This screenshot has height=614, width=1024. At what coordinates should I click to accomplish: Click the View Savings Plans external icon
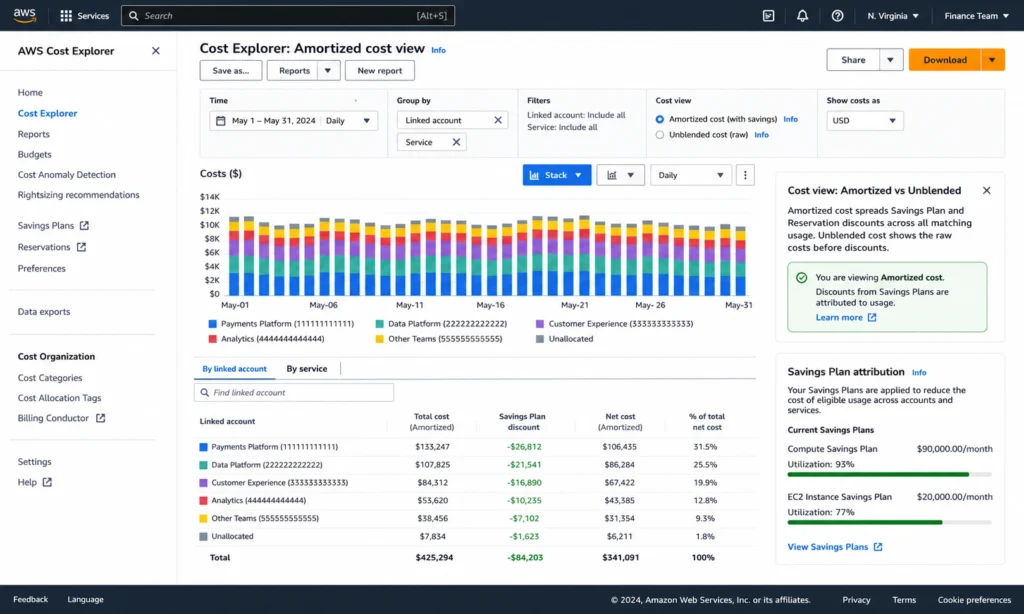(878, 547)
